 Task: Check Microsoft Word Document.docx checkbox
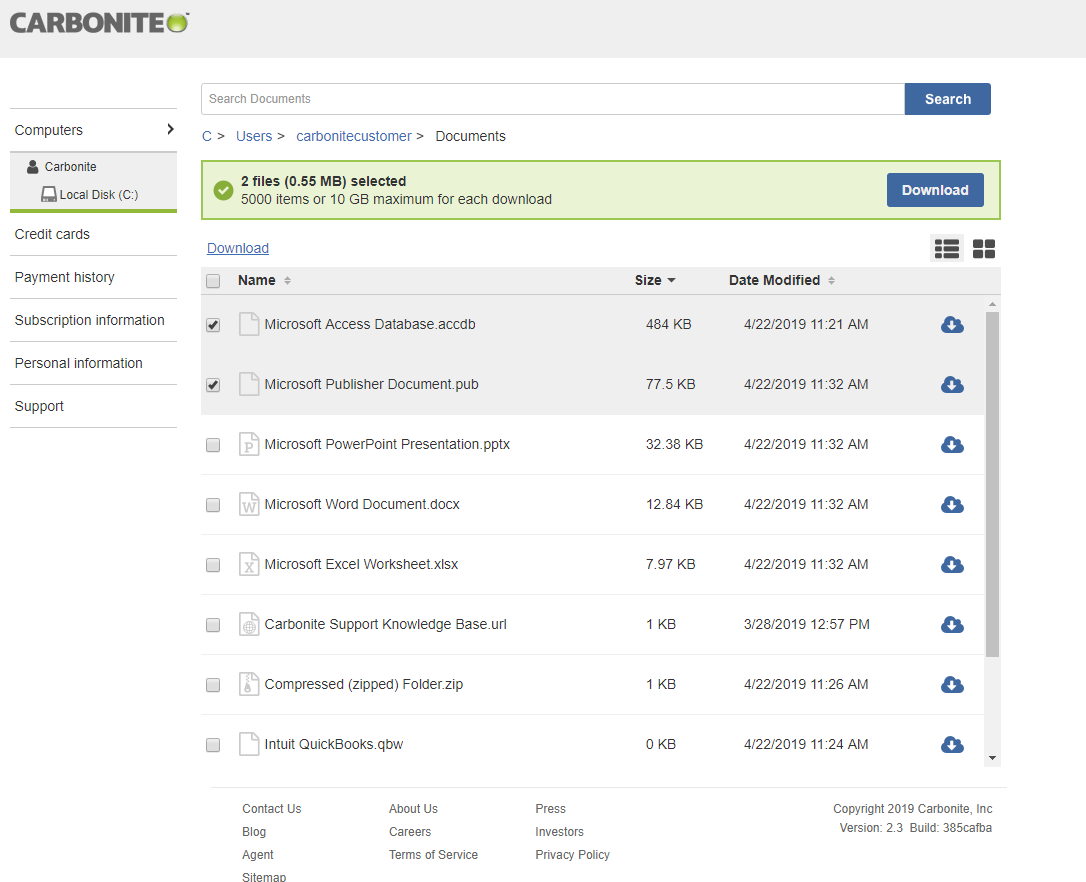pyautogui.click(x=213, y=505)
